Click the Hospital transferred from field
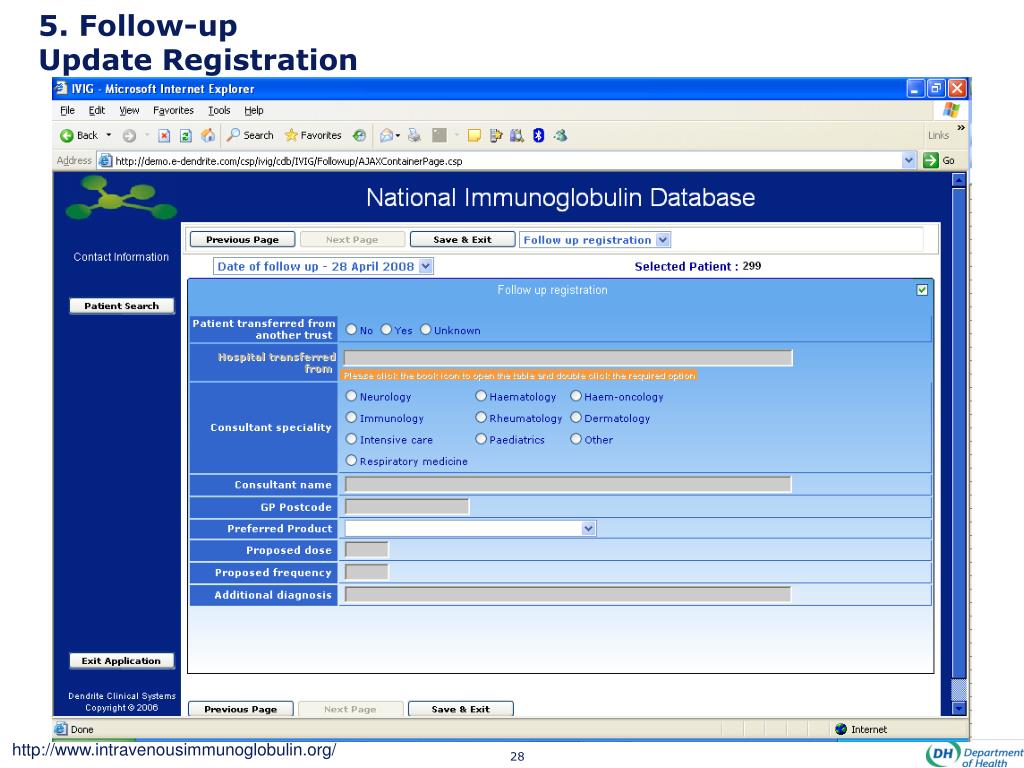The width and height of the screenshot is (1024, 768). [568, 358]
